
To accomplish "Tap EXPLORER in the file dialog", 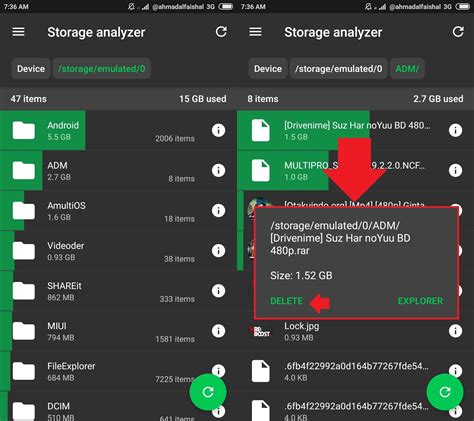I will point(420,301).
